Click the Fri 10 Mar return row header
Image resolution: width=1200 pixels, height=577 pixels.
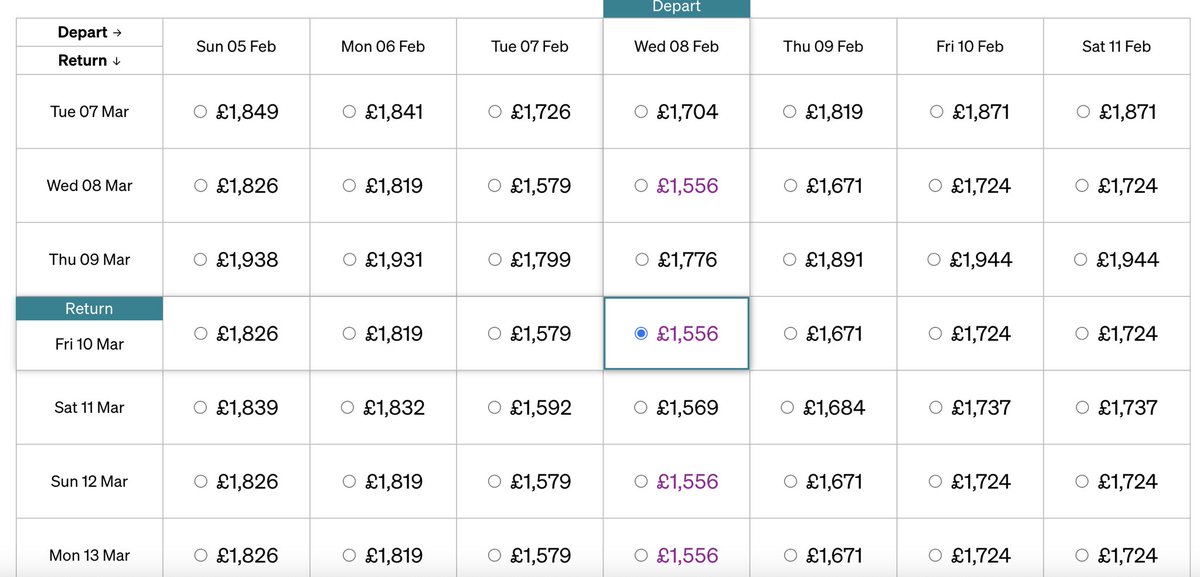[x=89, y=344]
